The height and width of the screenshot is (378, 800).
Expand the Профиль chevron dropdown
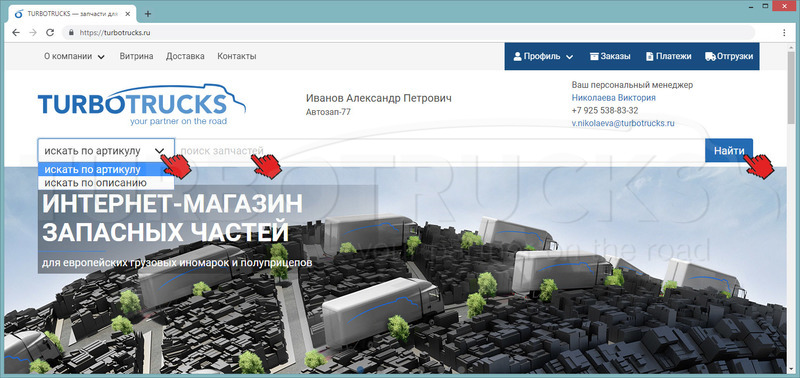(x=570, y=57)
